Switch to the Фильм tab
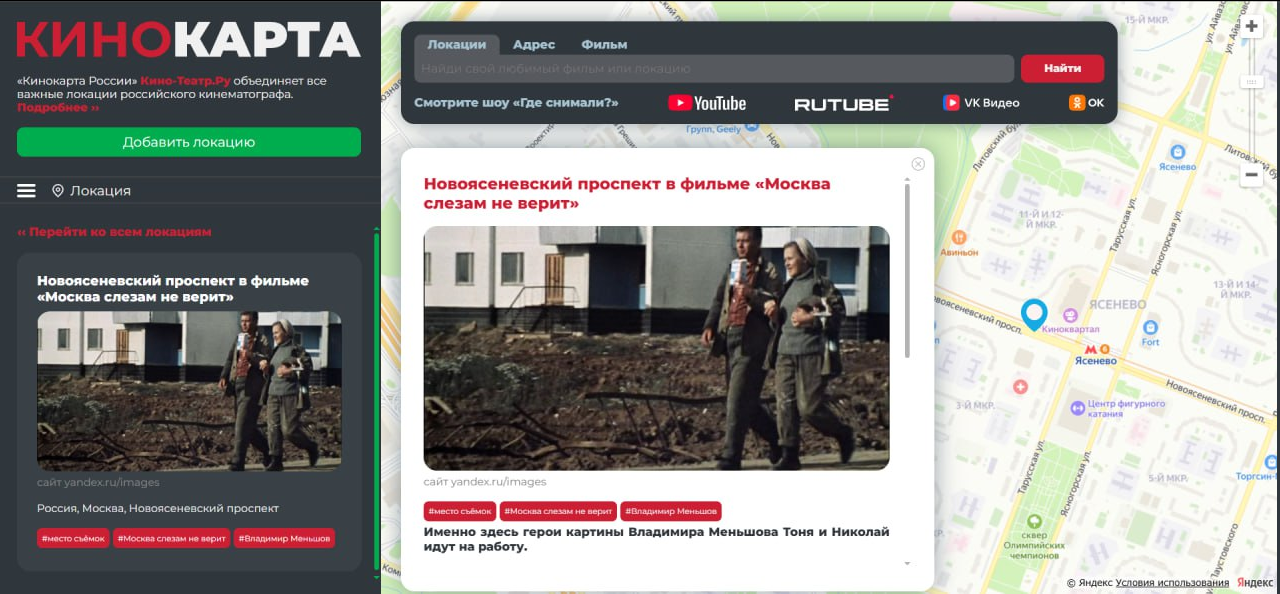1280x594 pixels. pos(604,44)
